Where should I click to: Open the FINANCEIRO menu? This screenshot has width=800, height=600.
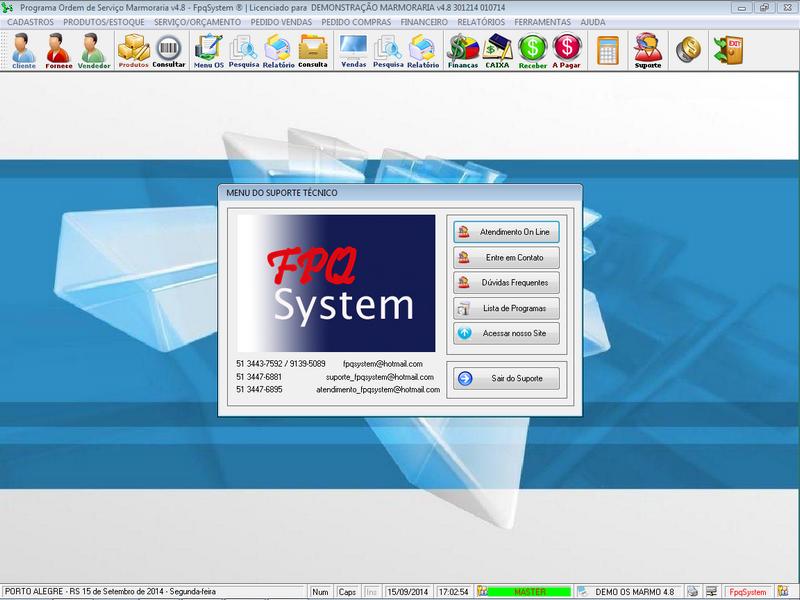point(422,21)
